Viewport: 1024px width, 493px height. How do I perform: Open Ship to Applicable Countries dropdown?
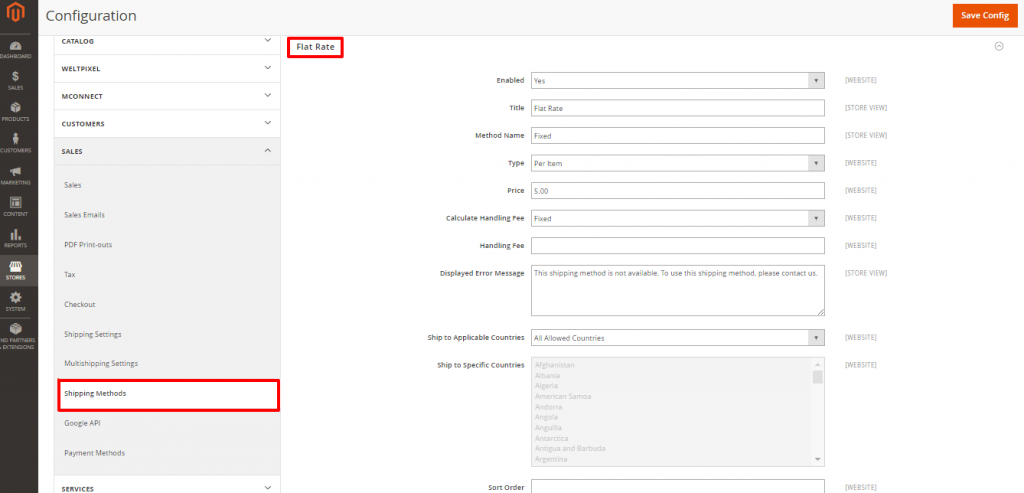tap(678, 338)
